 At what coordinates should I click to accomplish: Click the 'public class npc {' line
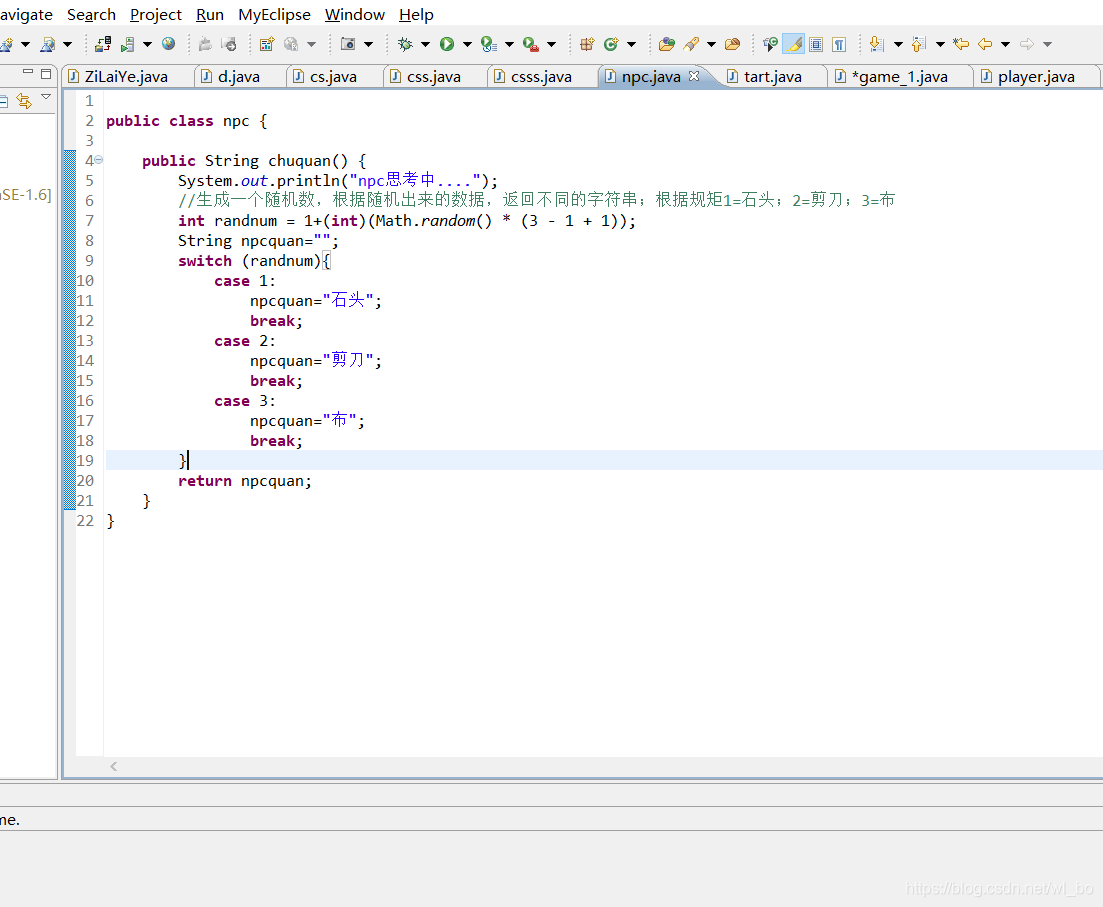click(x=186, y=121)
